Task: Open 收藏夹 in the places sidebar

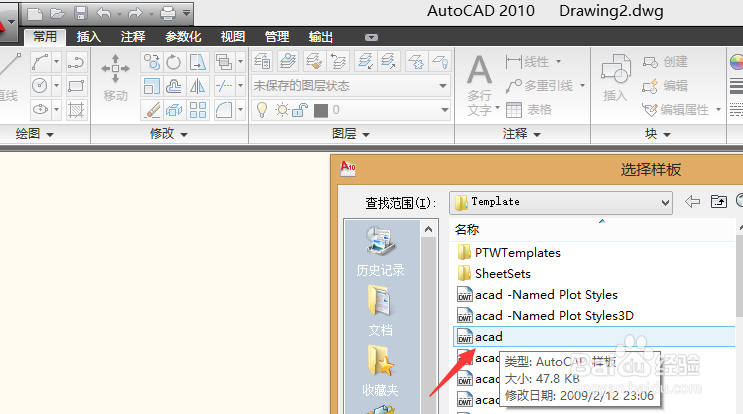Action: click(381, 370)
